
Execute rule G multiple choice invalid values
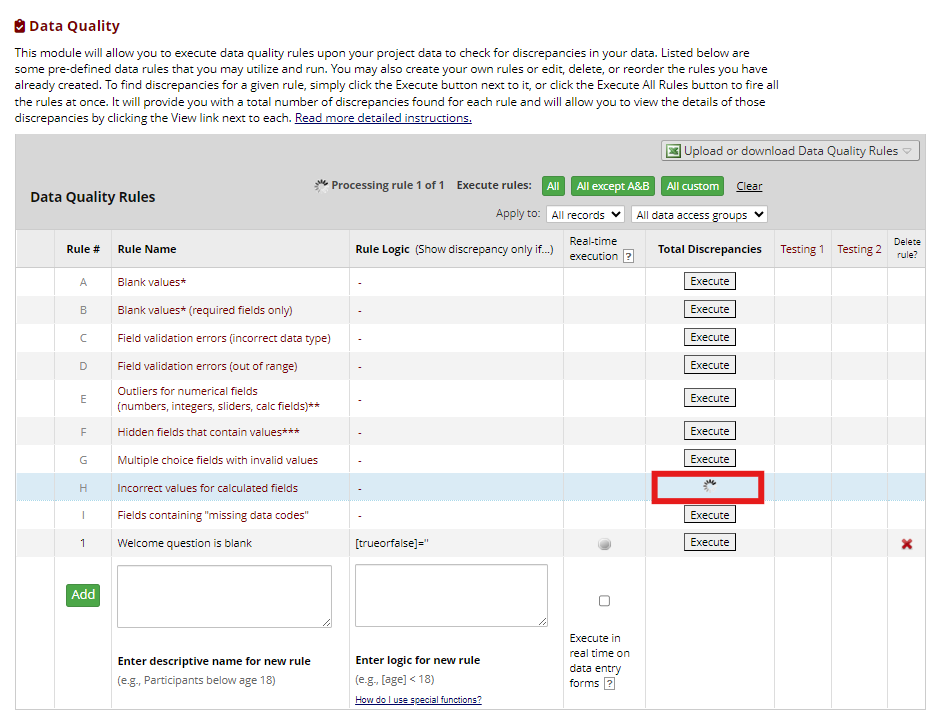(x=709, y=459)
